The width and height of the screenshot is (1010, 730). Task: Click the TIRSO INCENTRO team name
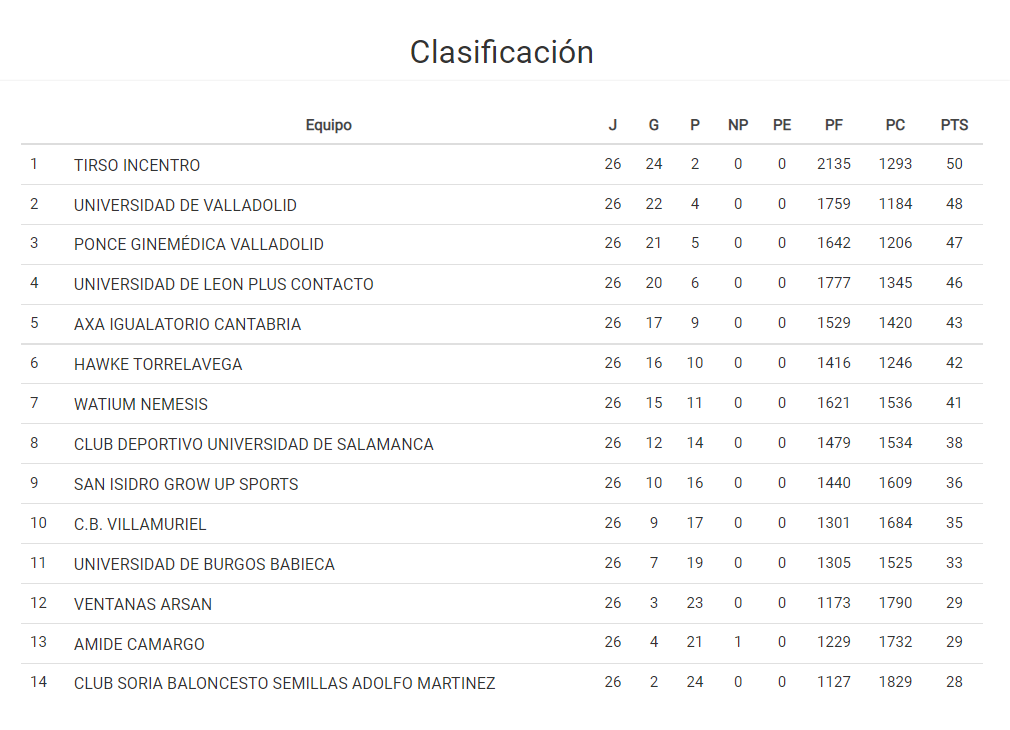click(137, 165)
